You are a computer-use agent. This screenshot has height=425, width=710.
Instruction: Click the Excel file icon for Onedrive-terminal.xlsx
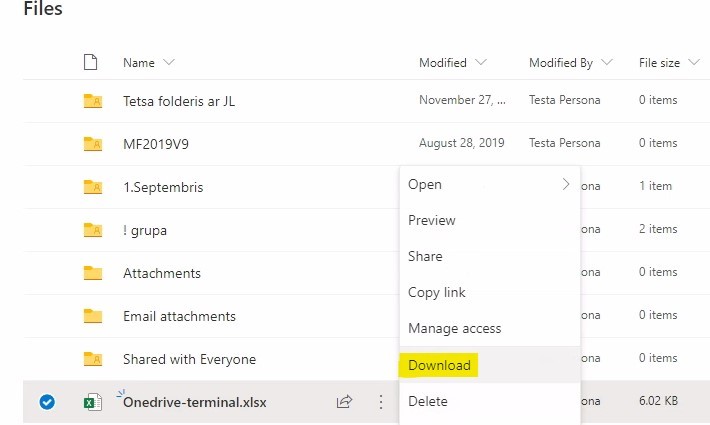[92, 402]
